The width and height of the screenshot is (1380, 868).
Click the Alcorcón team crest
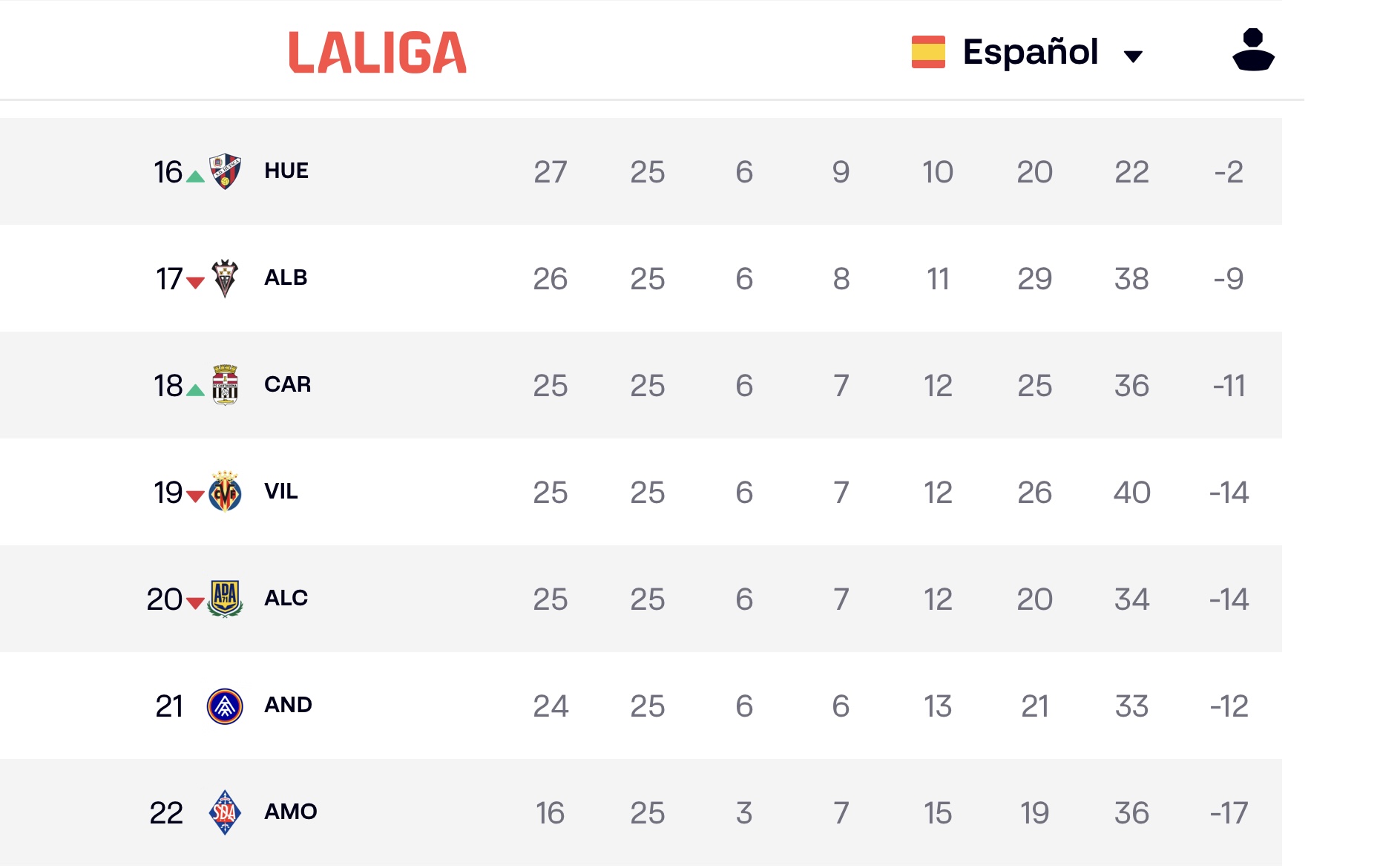click(225, 599)
